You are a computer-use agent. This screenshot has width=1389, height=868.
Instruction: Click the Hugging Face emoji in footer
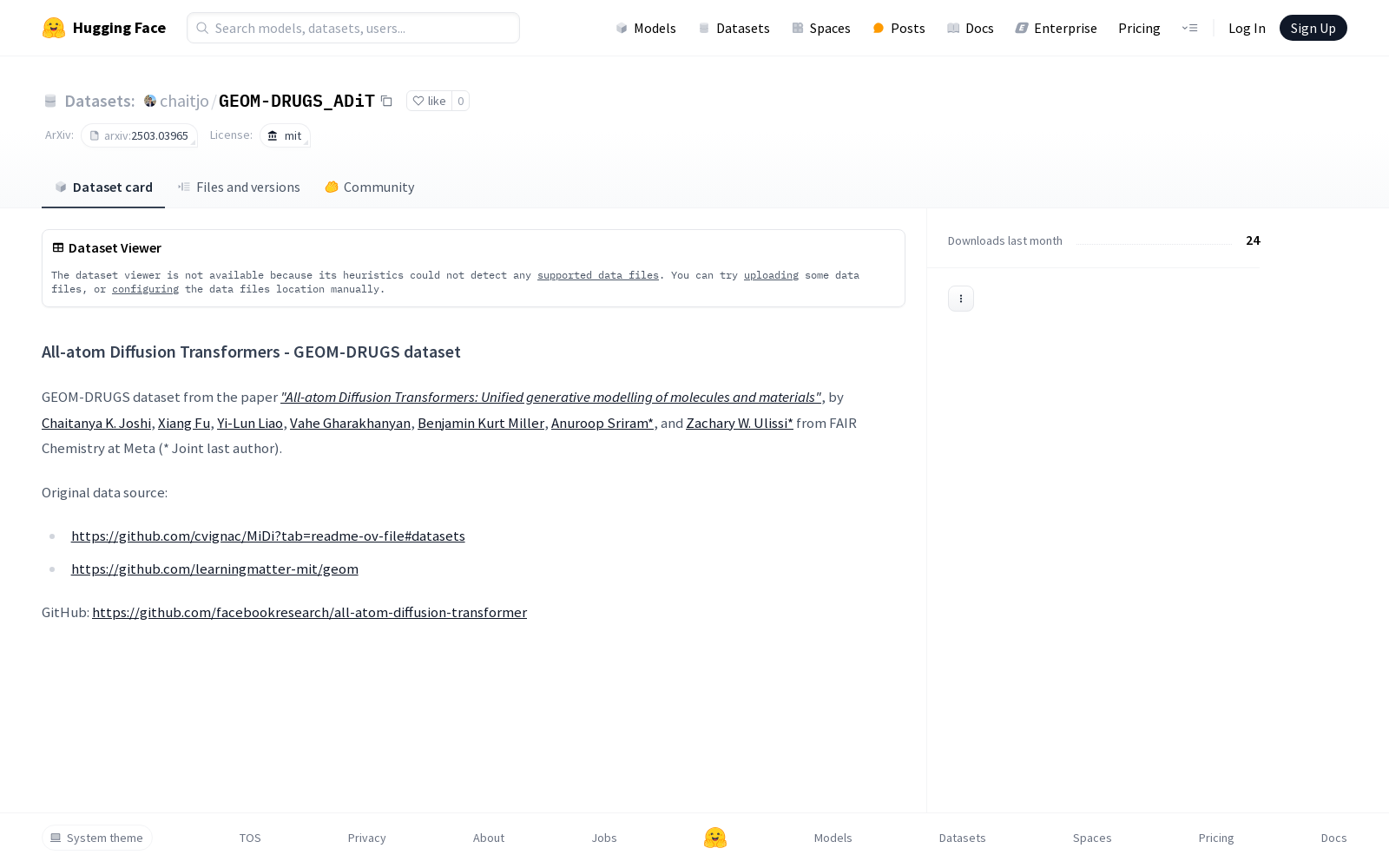coord(715,838)
